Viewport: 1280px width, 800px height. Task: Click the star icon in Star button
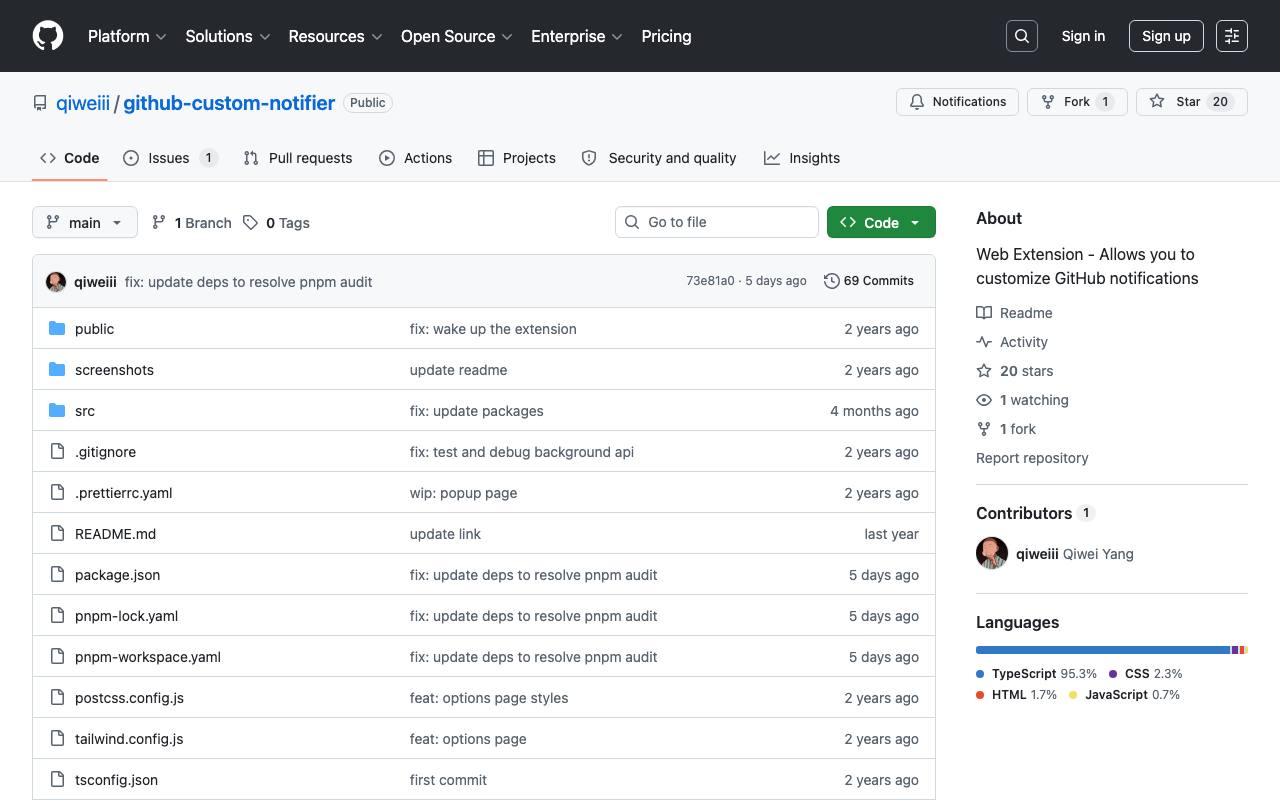(x=1157, y=102)
